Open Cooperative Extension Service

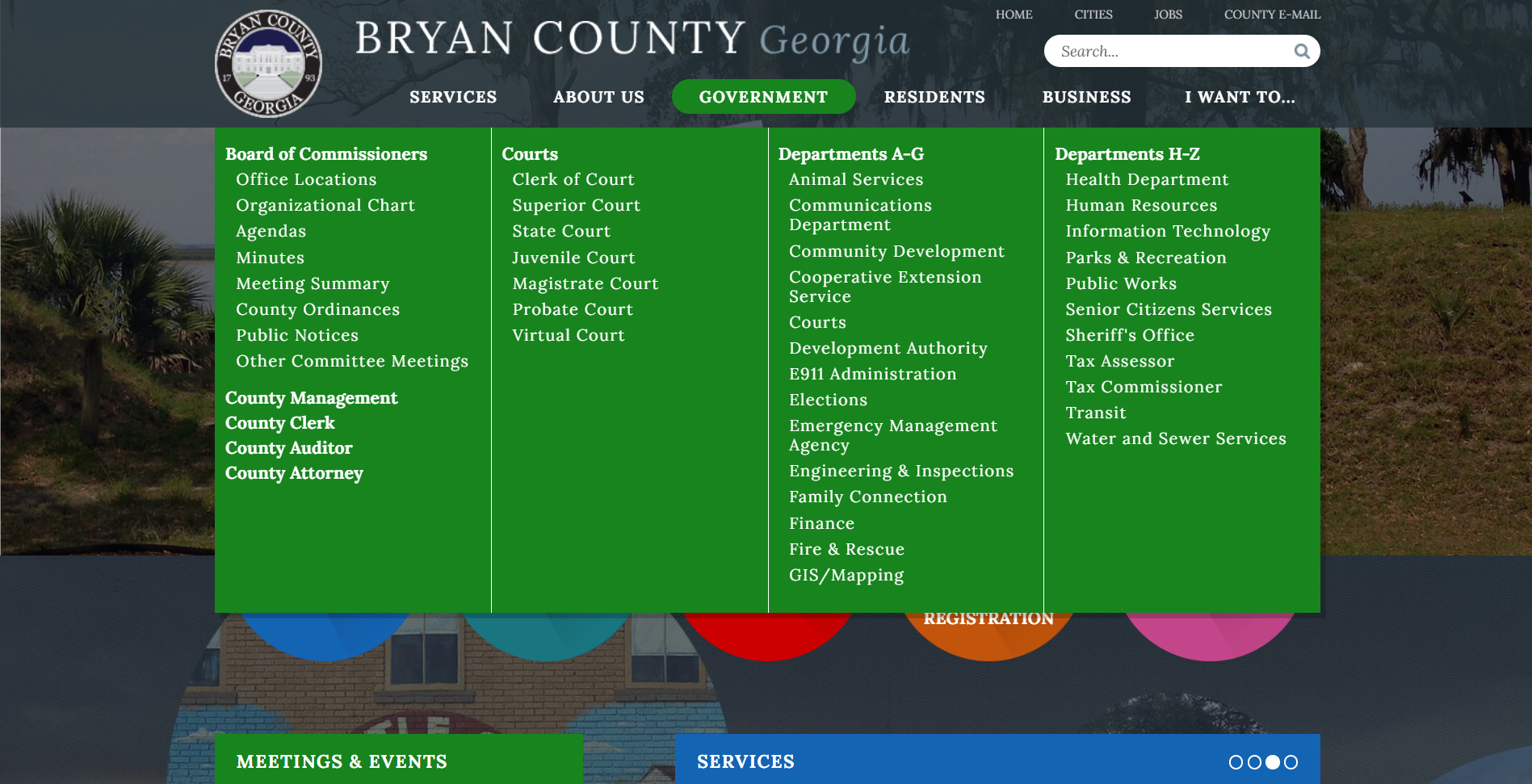click(885, 287)
